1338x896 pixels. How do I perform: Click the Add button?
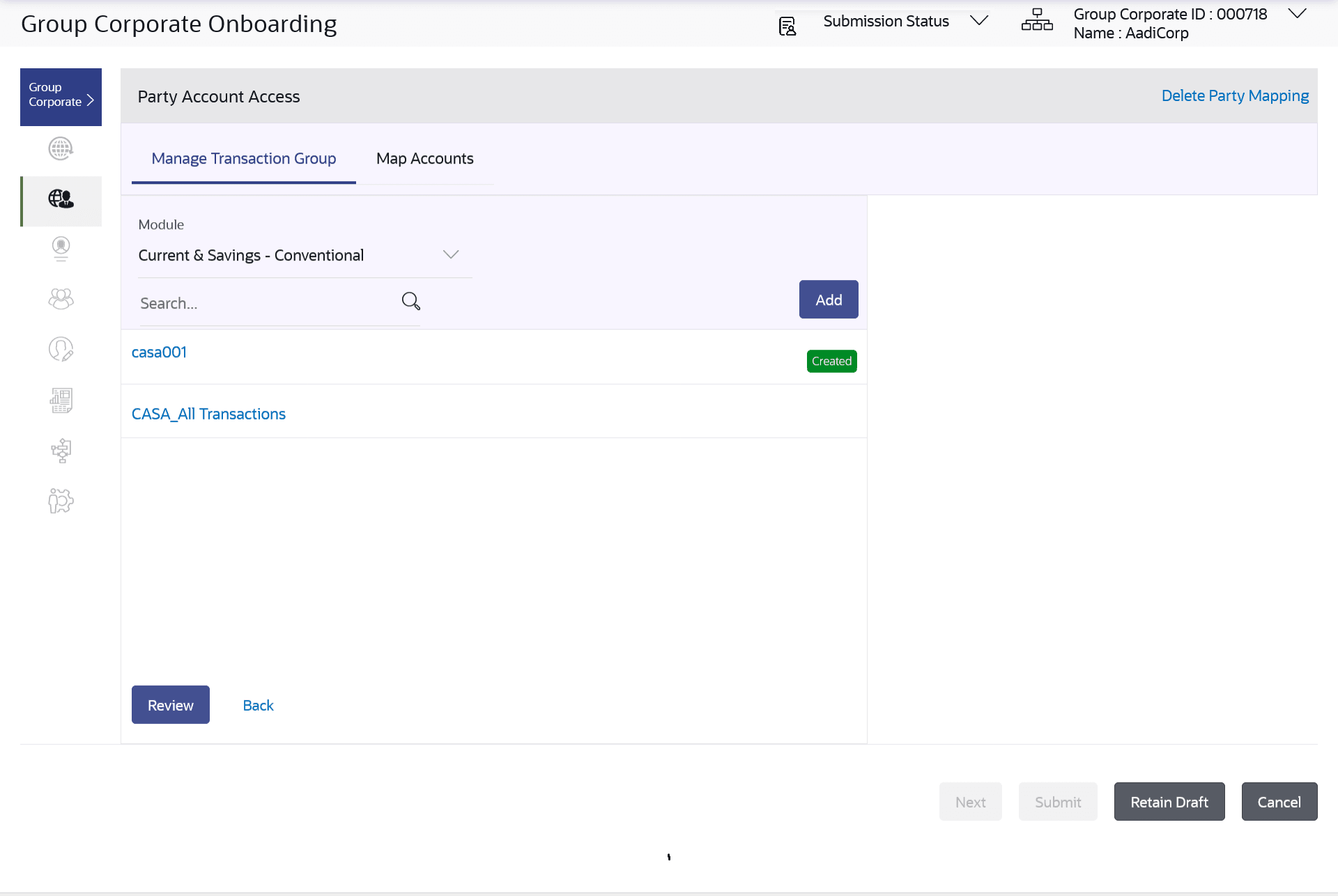pyautogui.click(x=828, y=300)
